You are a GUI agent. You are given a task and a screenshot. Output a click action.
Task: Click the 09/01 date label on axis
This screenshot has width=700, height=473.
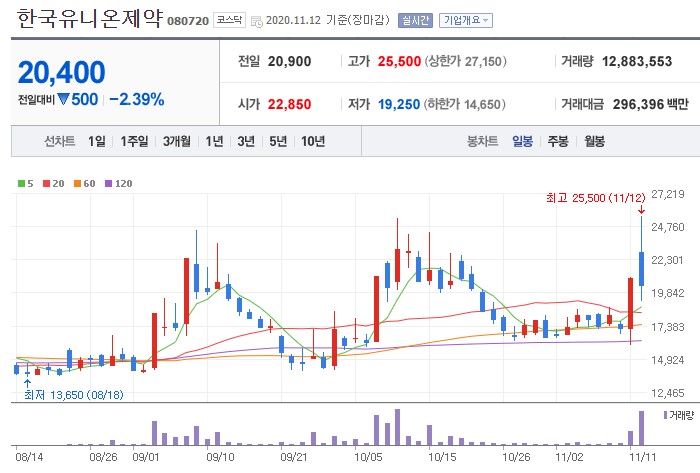pyautogui.click(x=146, y=457)
